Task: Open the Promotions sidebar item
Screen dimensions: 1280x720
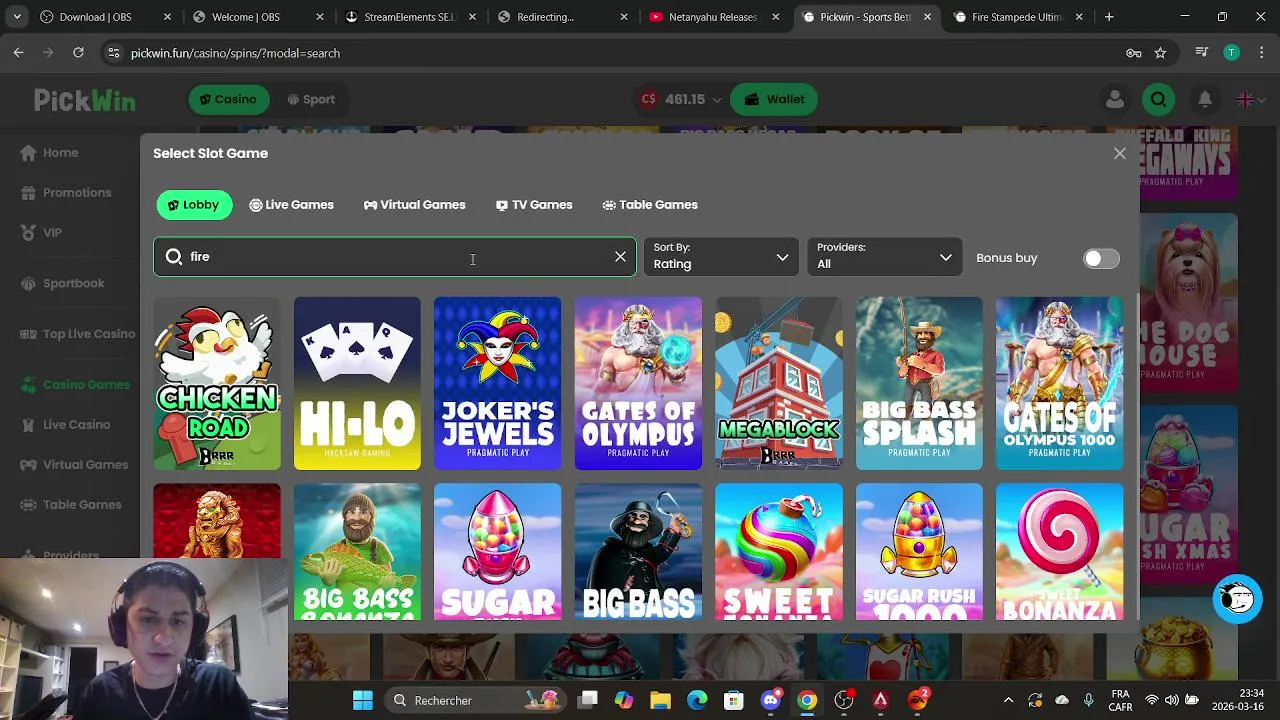Action: (x=65, y=193)
